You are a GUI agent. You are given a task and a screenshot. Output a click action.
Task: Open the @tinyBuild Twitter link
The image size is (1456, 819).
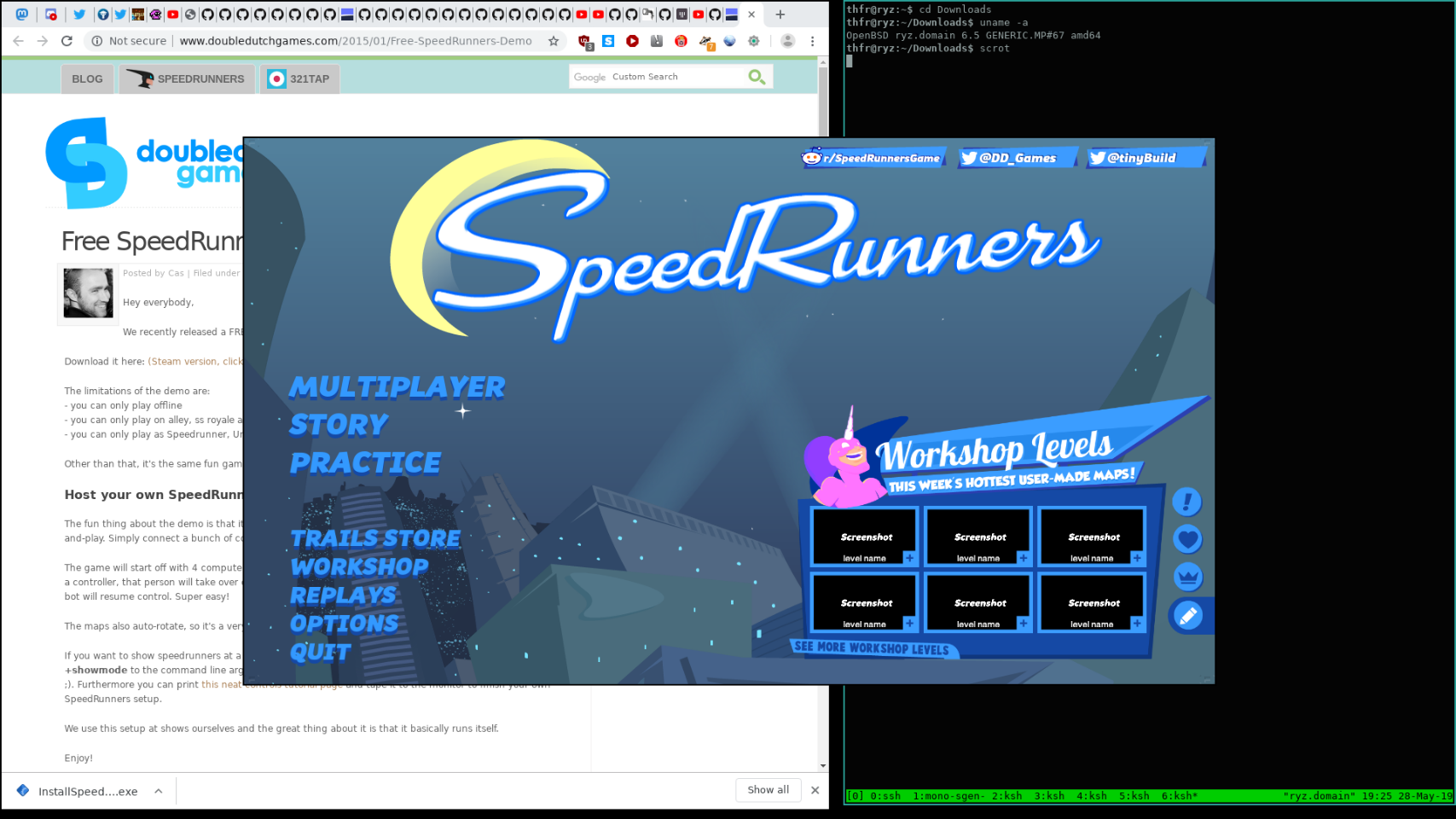pyautogui.click(x=1144, y=158)
